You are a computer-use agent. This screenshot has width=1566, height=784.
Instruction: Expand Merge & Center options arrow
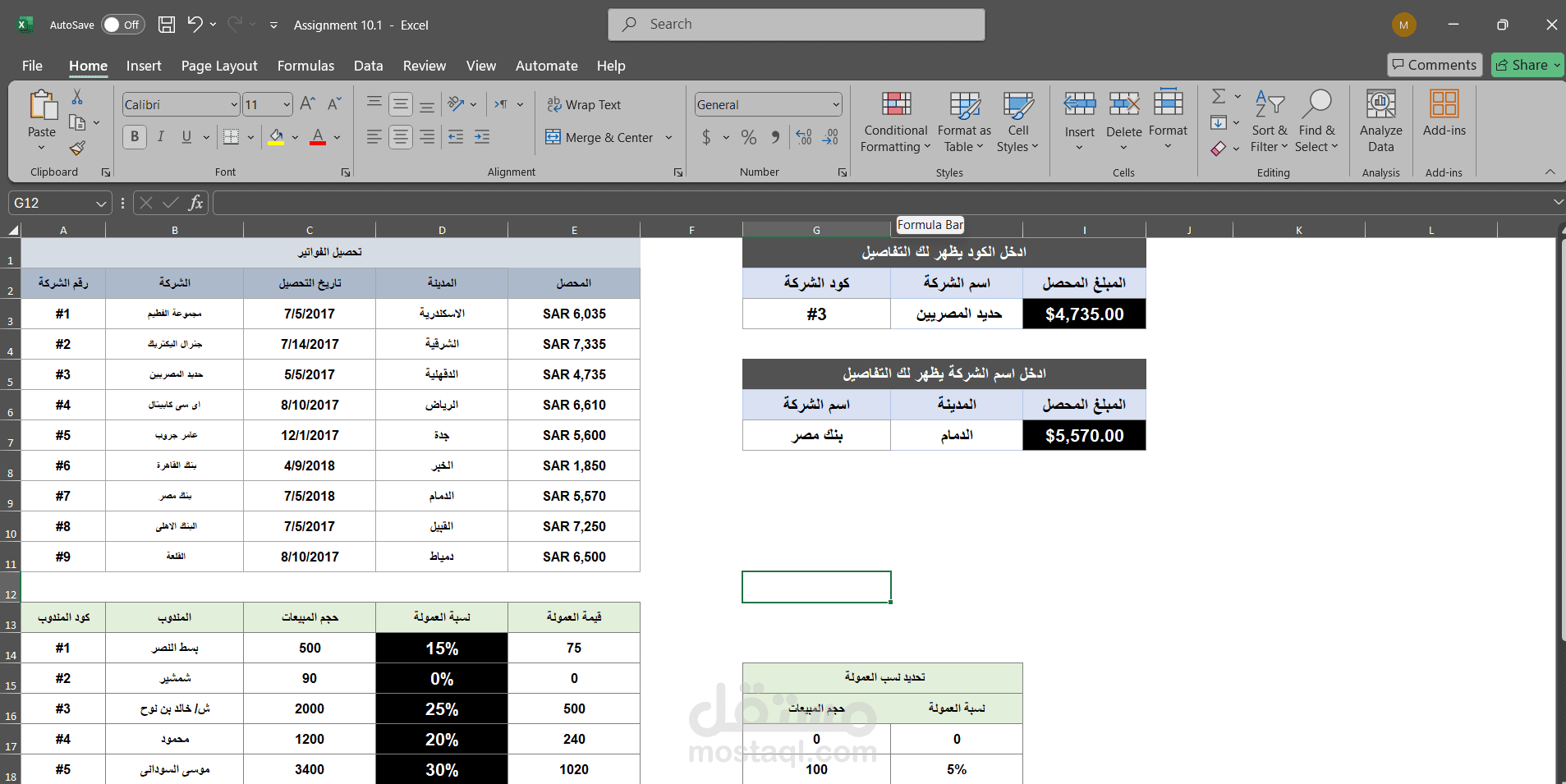(668, 137)
